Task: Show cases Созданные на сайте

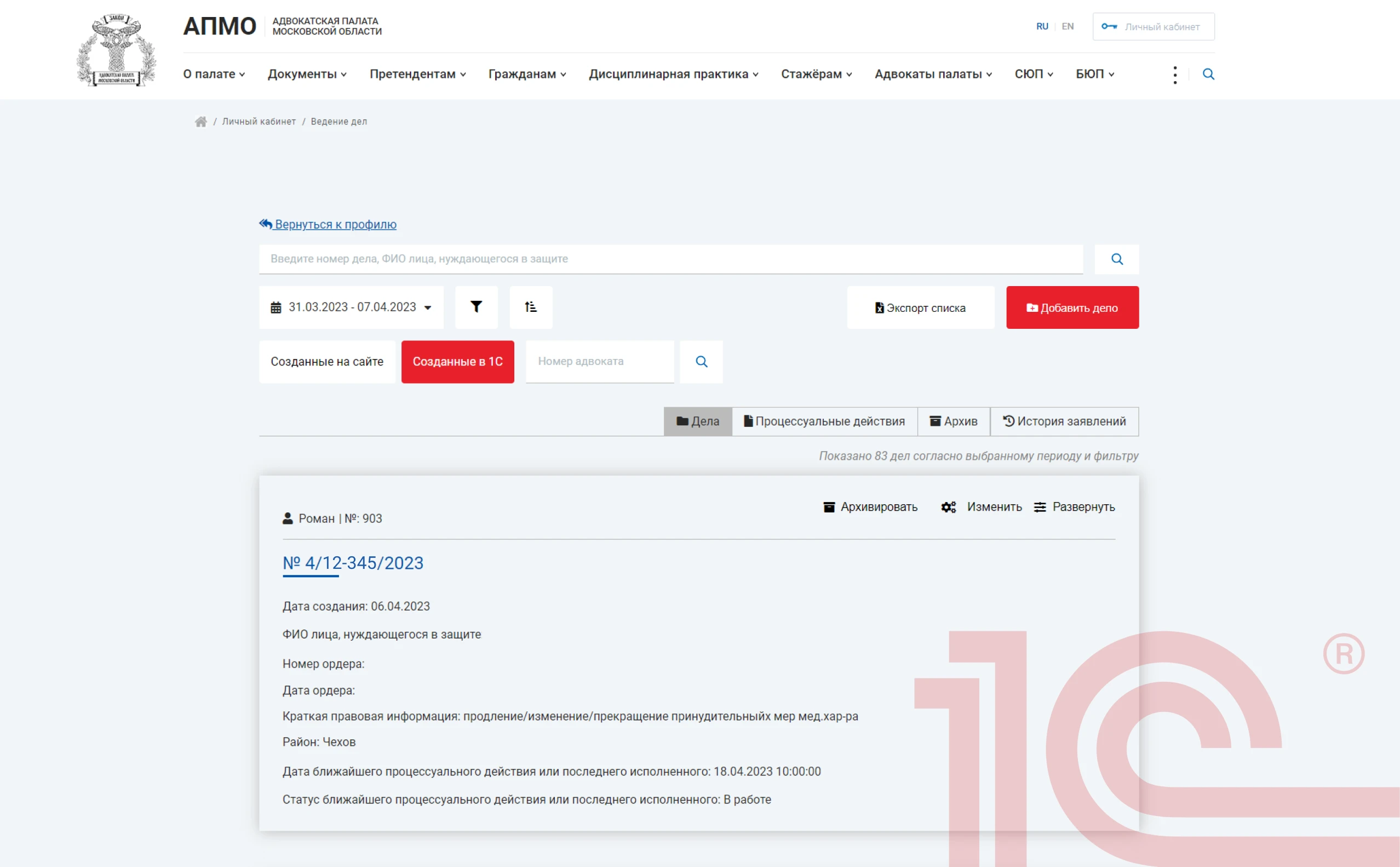Action: coord(326,362)
